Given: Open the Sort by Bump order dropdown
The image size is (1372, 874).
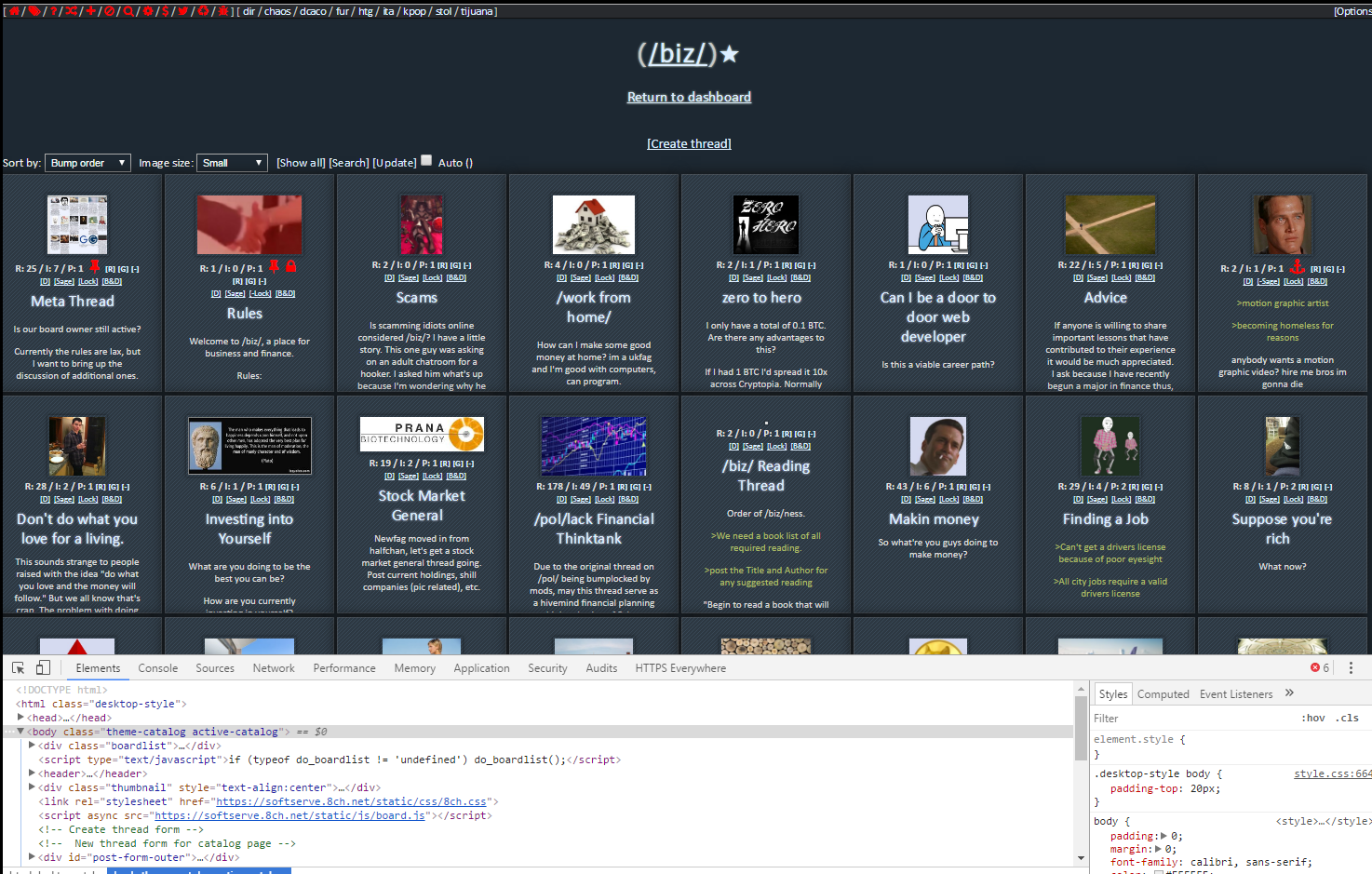Looking at the screenshot, I should click(x=88, y=163).
